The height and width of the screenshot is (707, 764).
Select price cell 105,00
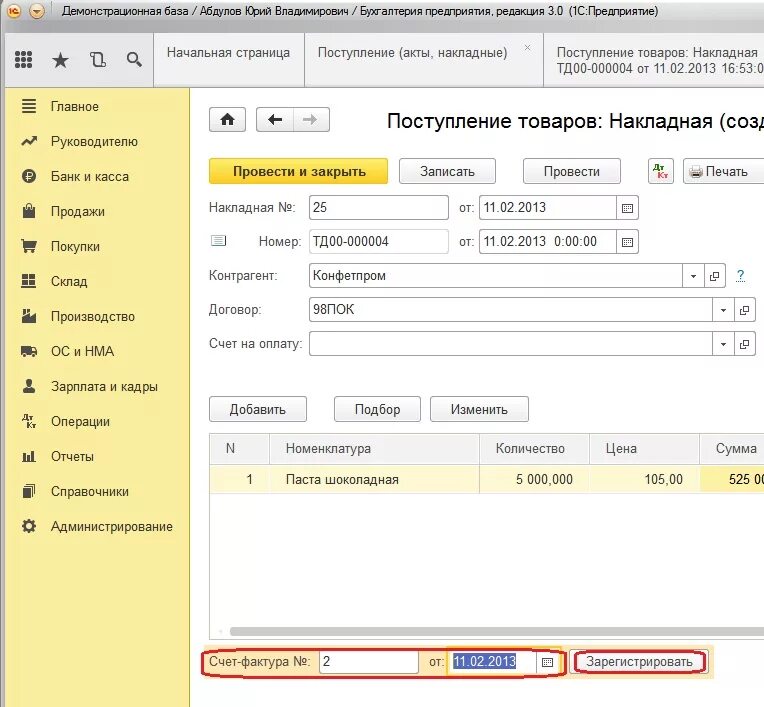point(645,479)
